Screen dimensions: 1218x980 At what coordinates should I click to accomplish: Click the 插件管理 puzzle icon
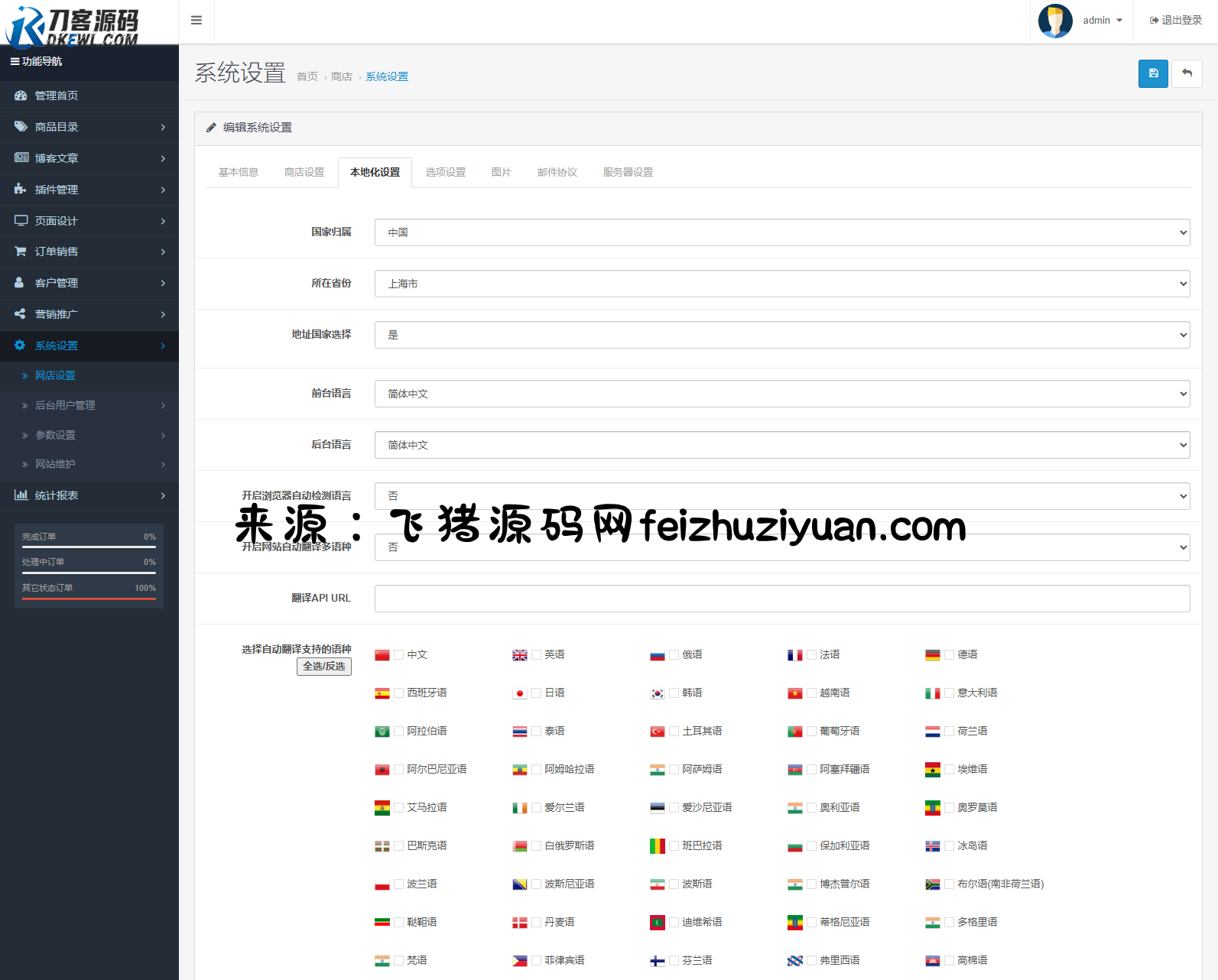21,189
